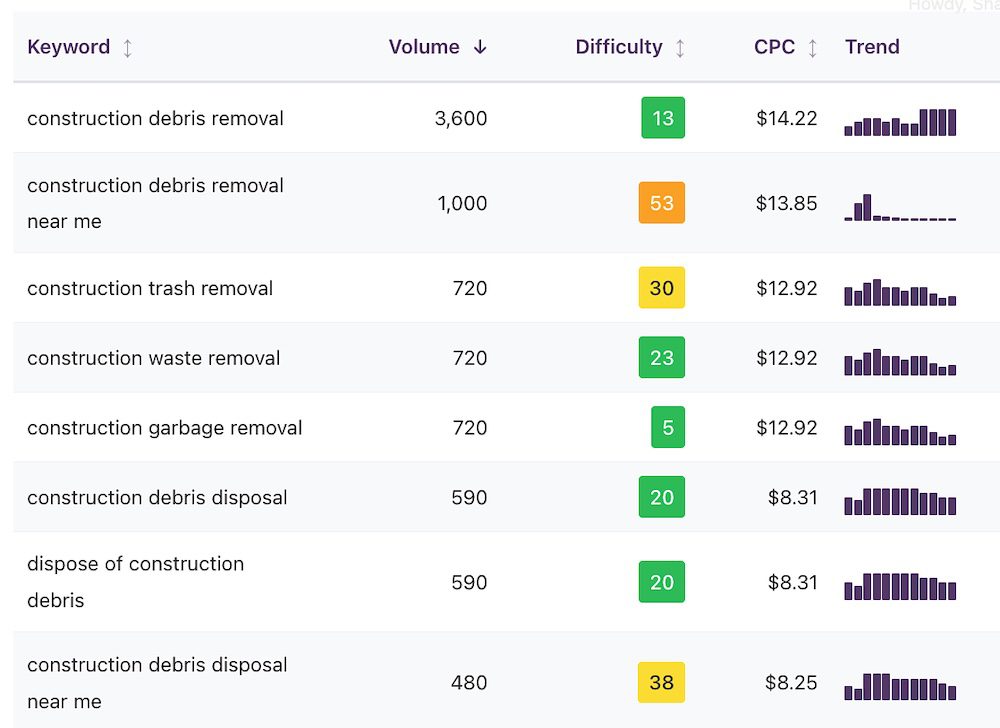
Task: Click the $8.25 CPC value
Action: (791, 683)
